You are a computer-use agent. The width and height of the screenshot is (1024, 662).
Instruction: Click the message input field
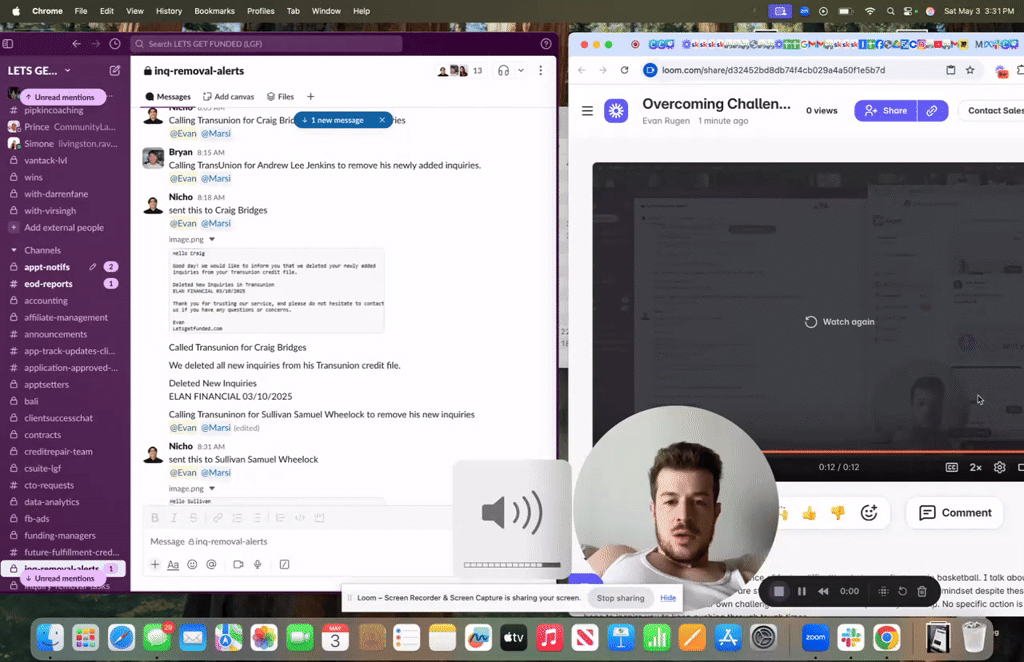pos(297,541)
